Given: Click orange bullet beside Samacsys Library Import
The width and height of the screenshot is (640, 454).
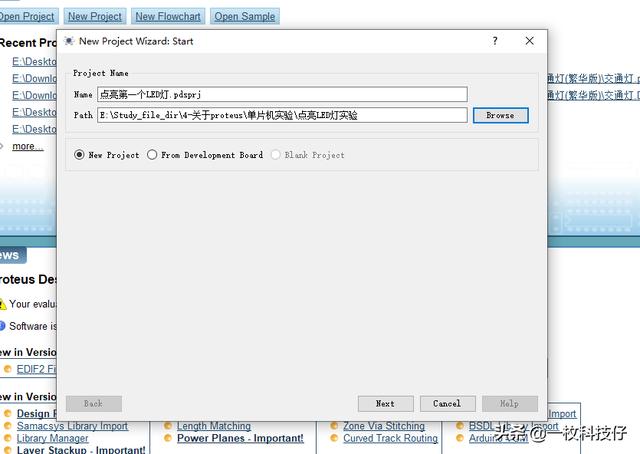Looking at the screenshot, I should [x=7, y=426].
